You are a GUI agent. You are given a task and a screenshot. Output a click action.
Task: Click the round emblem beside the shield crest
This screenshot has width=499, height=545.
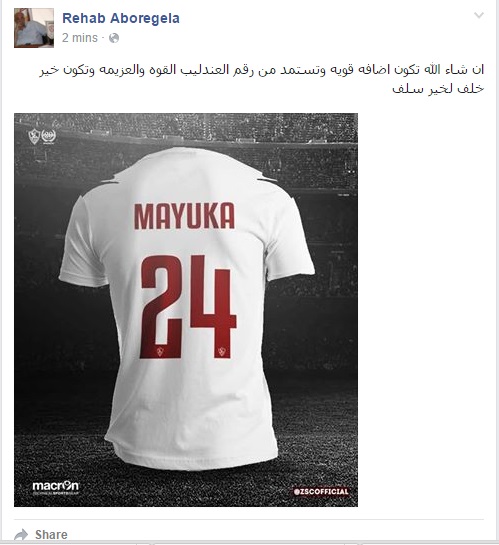coord(48,136)
